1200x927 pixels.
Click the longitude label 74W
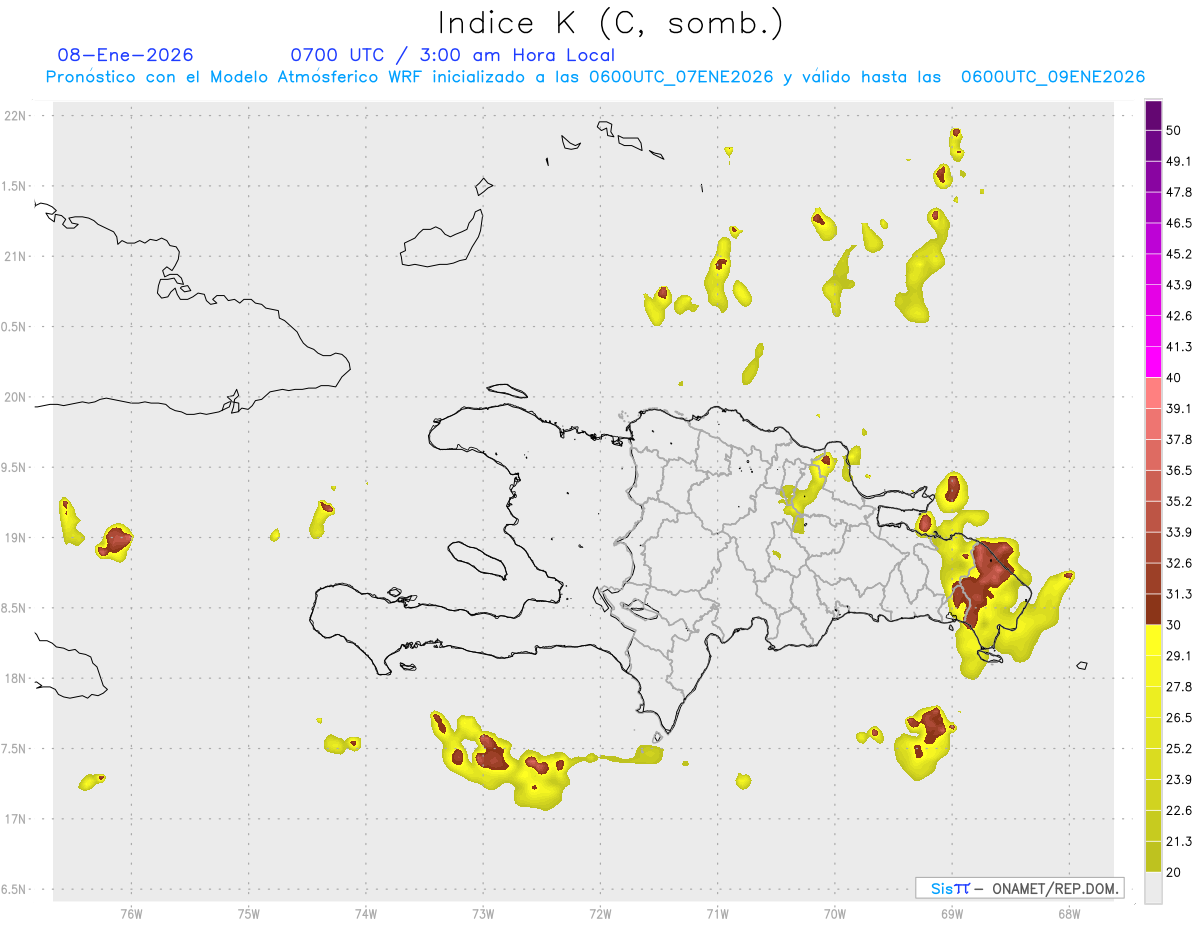366,914
